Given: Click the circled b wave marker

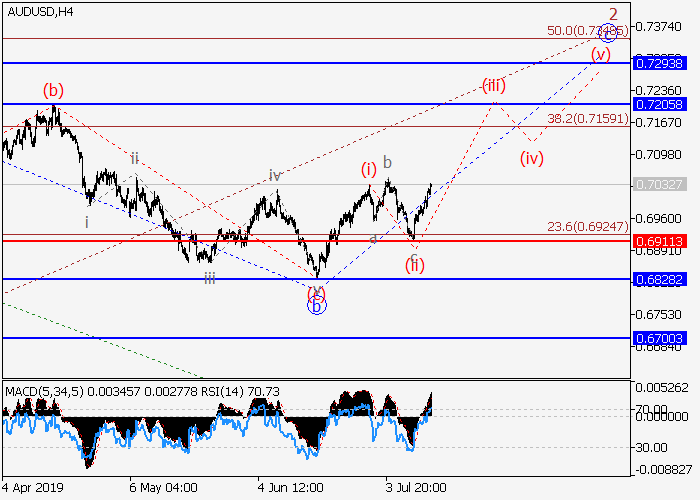Looking at the screenshot, I should tap(316, 306).
